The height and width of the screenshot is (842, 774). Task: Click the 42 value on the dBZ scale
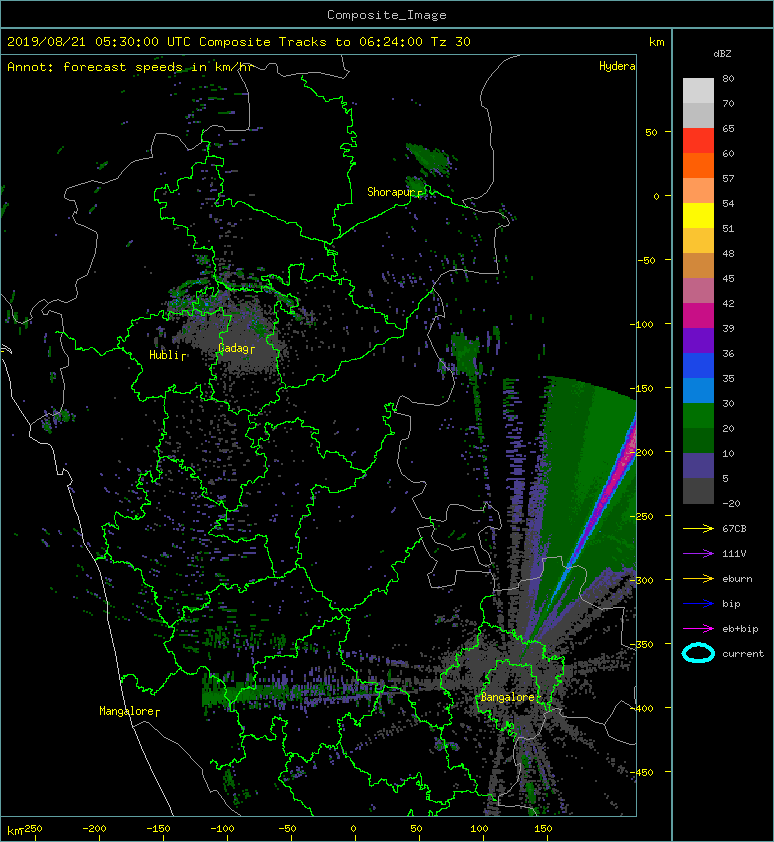coord(728,303)
